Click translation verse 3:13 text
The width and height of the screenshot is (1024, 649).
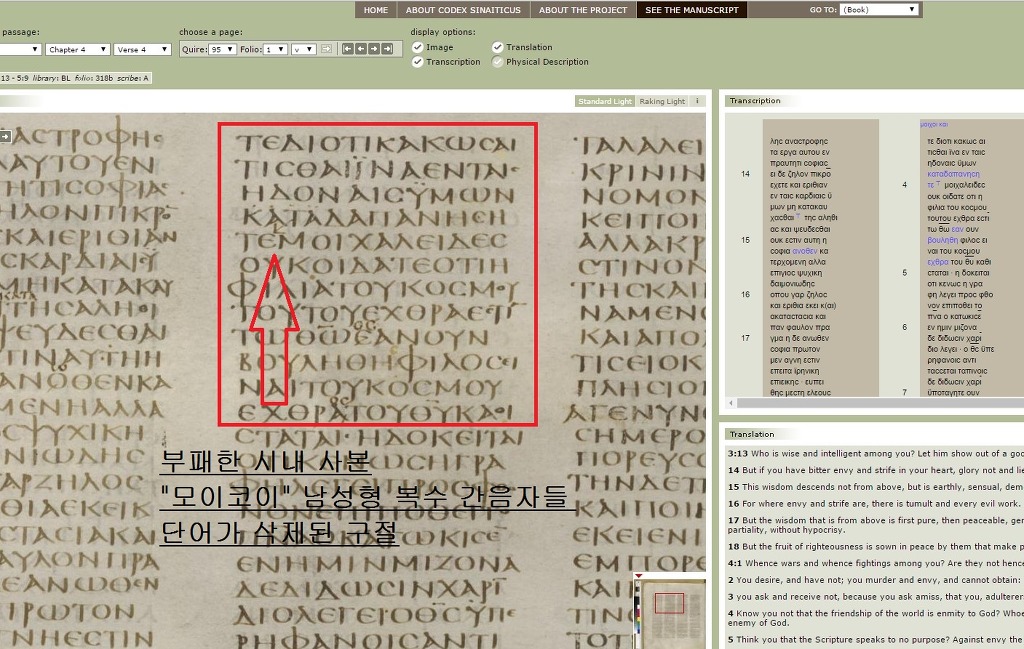coord(876,453)
